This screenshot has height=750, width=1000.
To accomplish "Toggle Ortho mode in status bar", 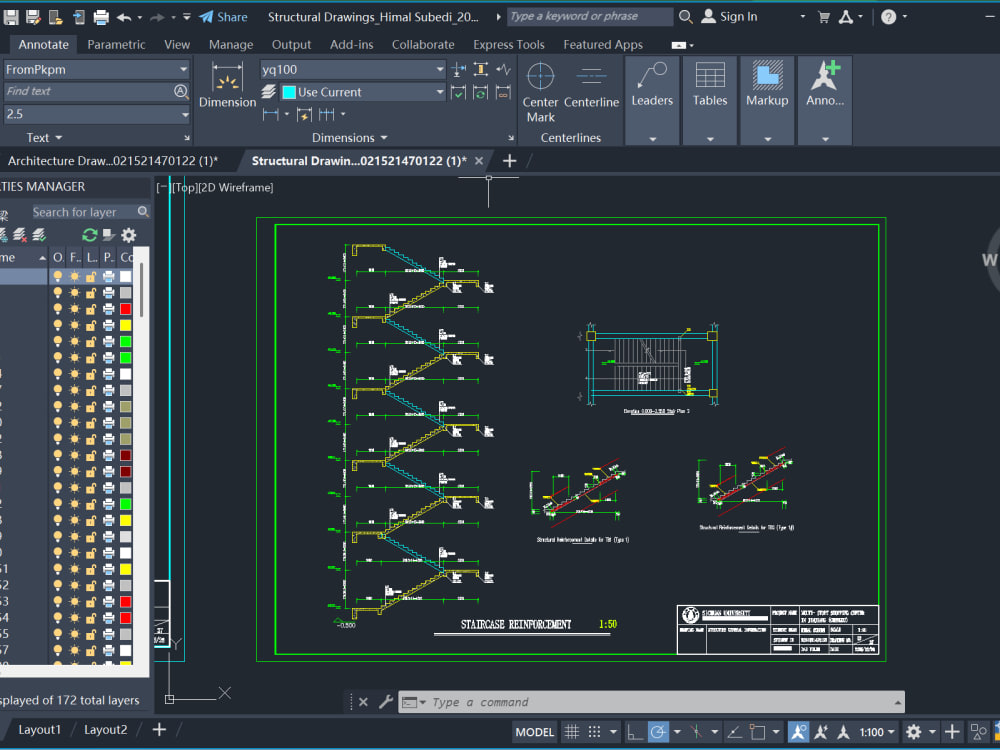I will [635, 732].
